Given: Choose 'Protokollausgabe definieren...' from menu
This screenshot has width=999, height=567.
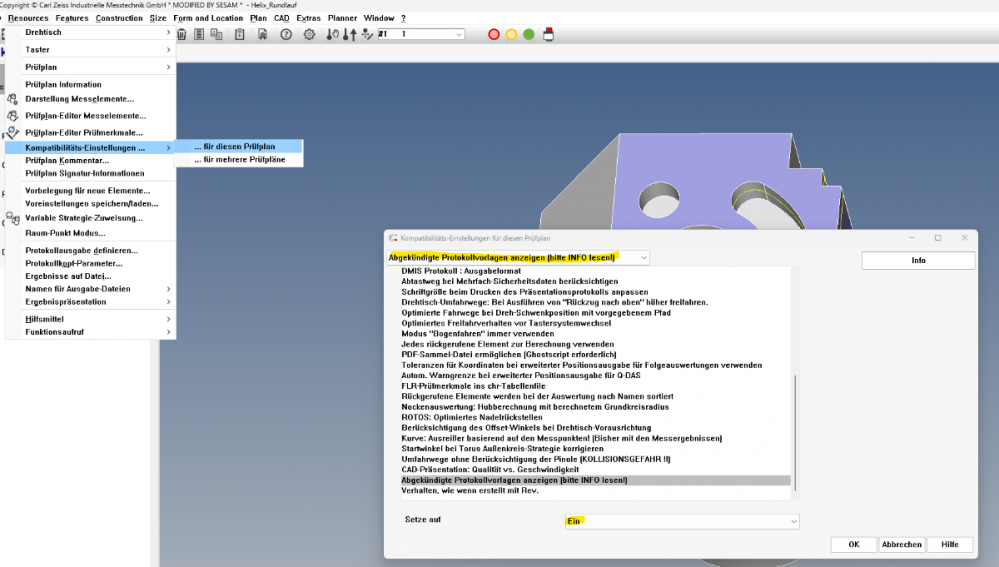Looking at the screenshot, I should pyautogui.click(x=81, y=250).
